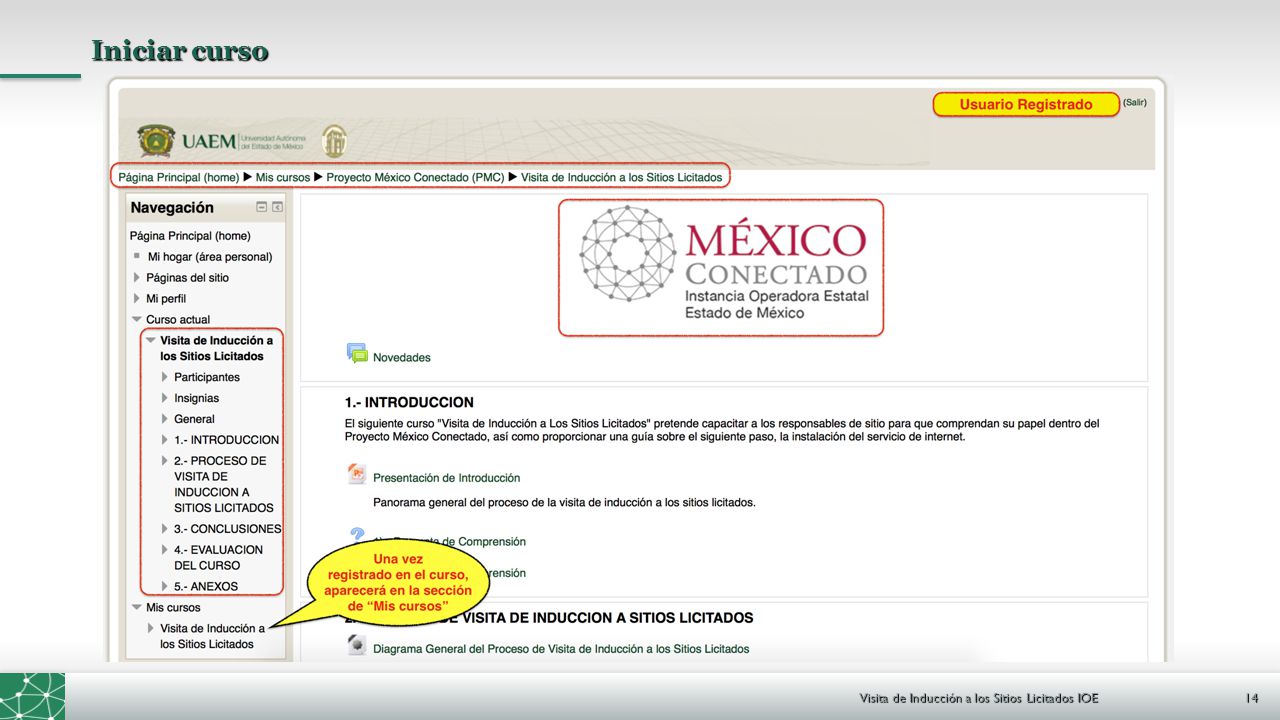Dock the Navegación block to the side
The width and height of the screenshot is (1280, 720).
277,208
